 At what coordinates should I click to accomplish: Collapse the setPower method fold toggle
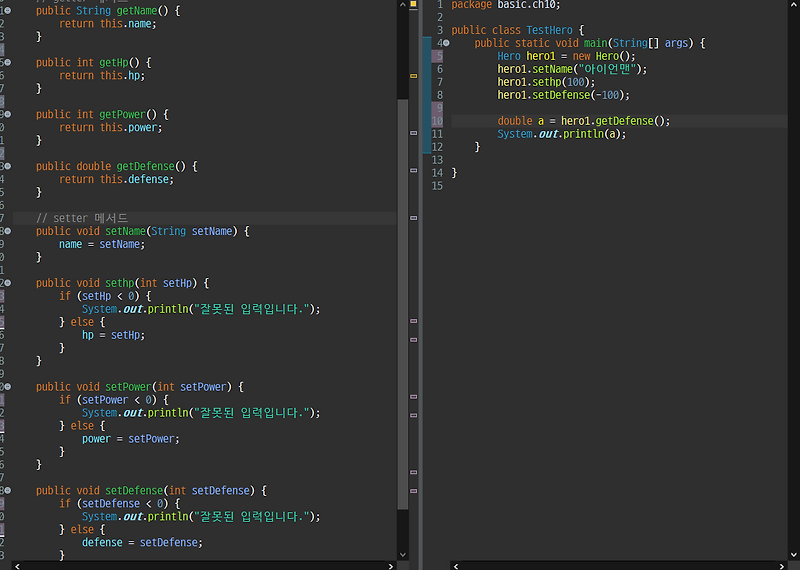(x=8, y=387)
